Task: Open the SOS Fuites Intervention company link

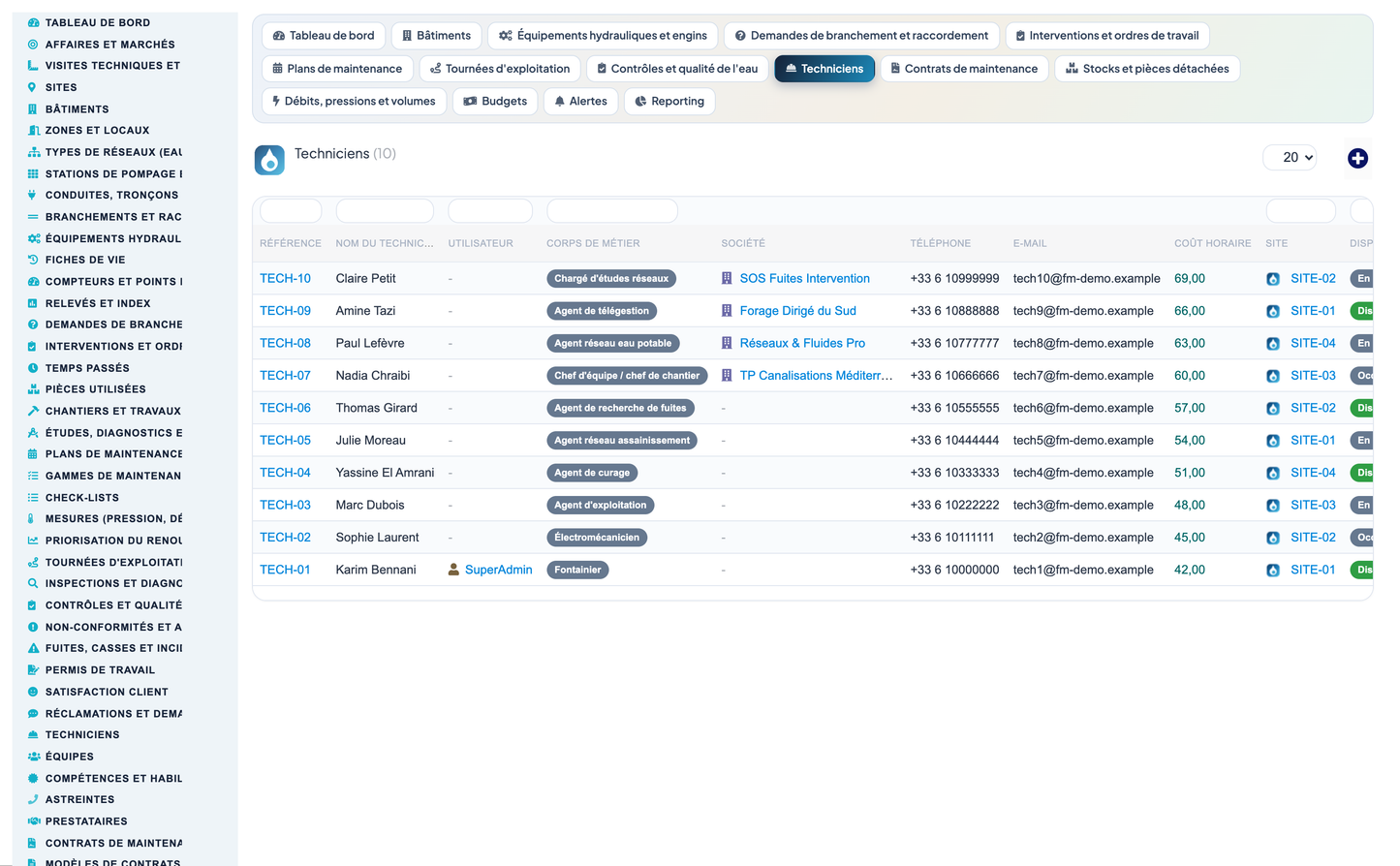Action: point(804,278)
